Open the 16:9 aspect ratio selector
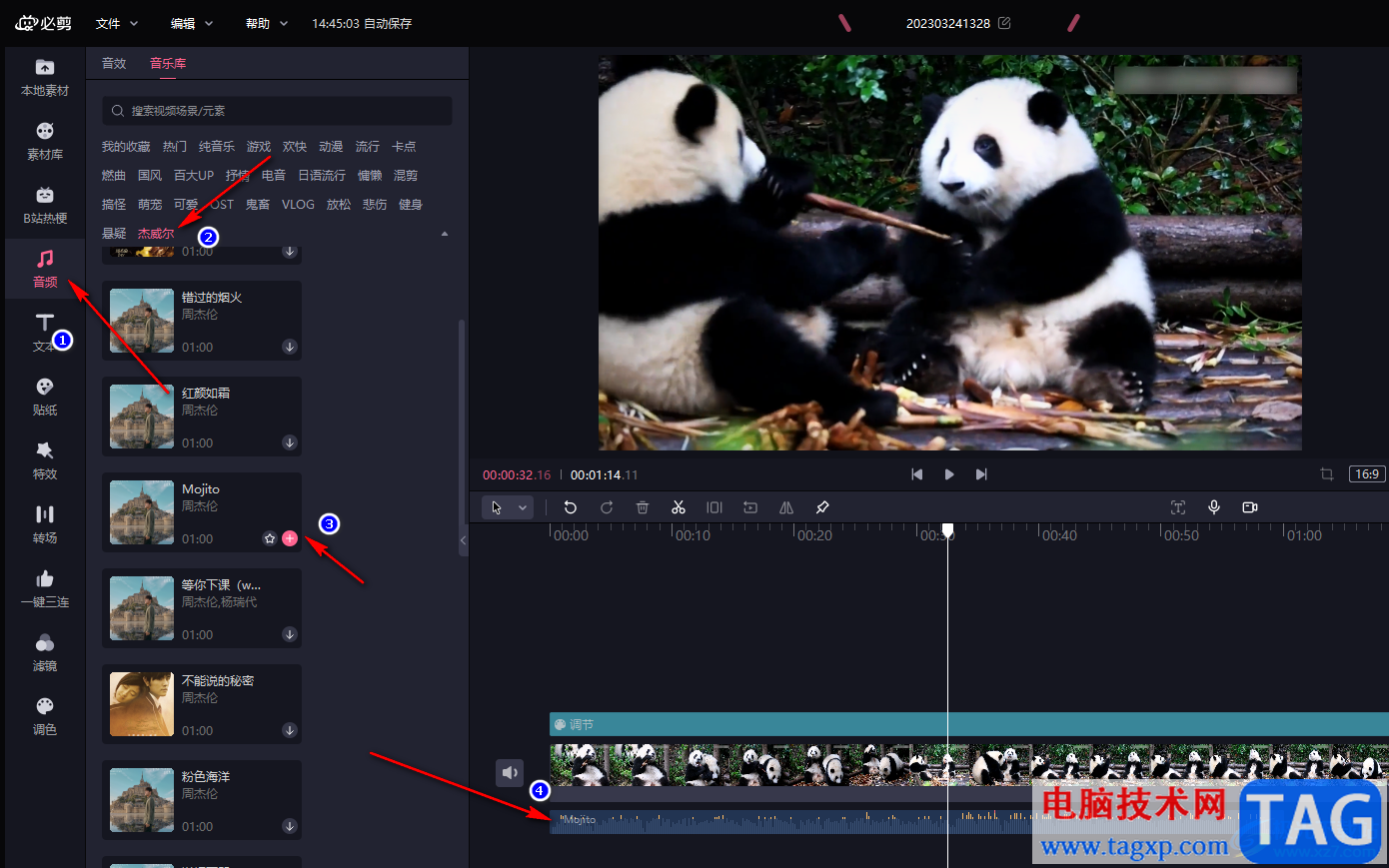Screen dimensions: 1389x868 click(1367, 474)
